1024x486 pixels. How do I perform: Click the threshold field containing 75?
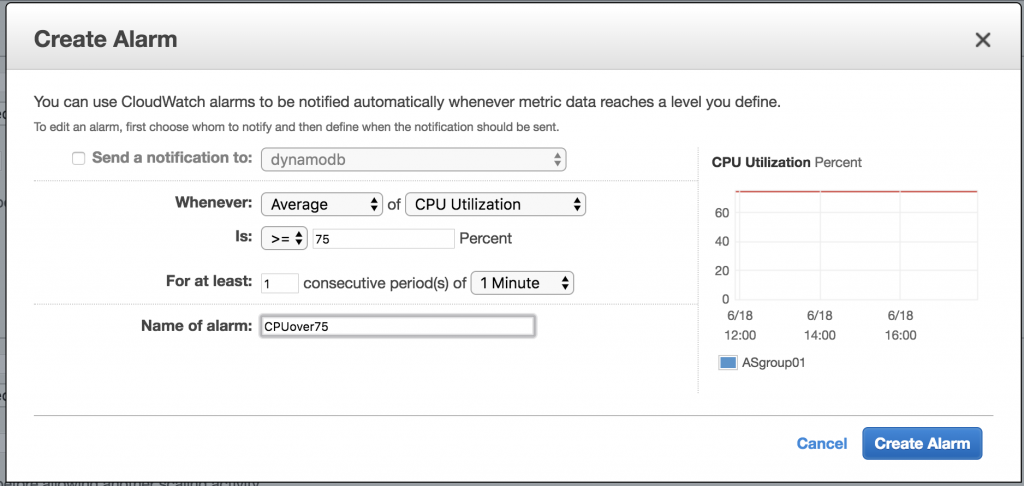[383, 239]
